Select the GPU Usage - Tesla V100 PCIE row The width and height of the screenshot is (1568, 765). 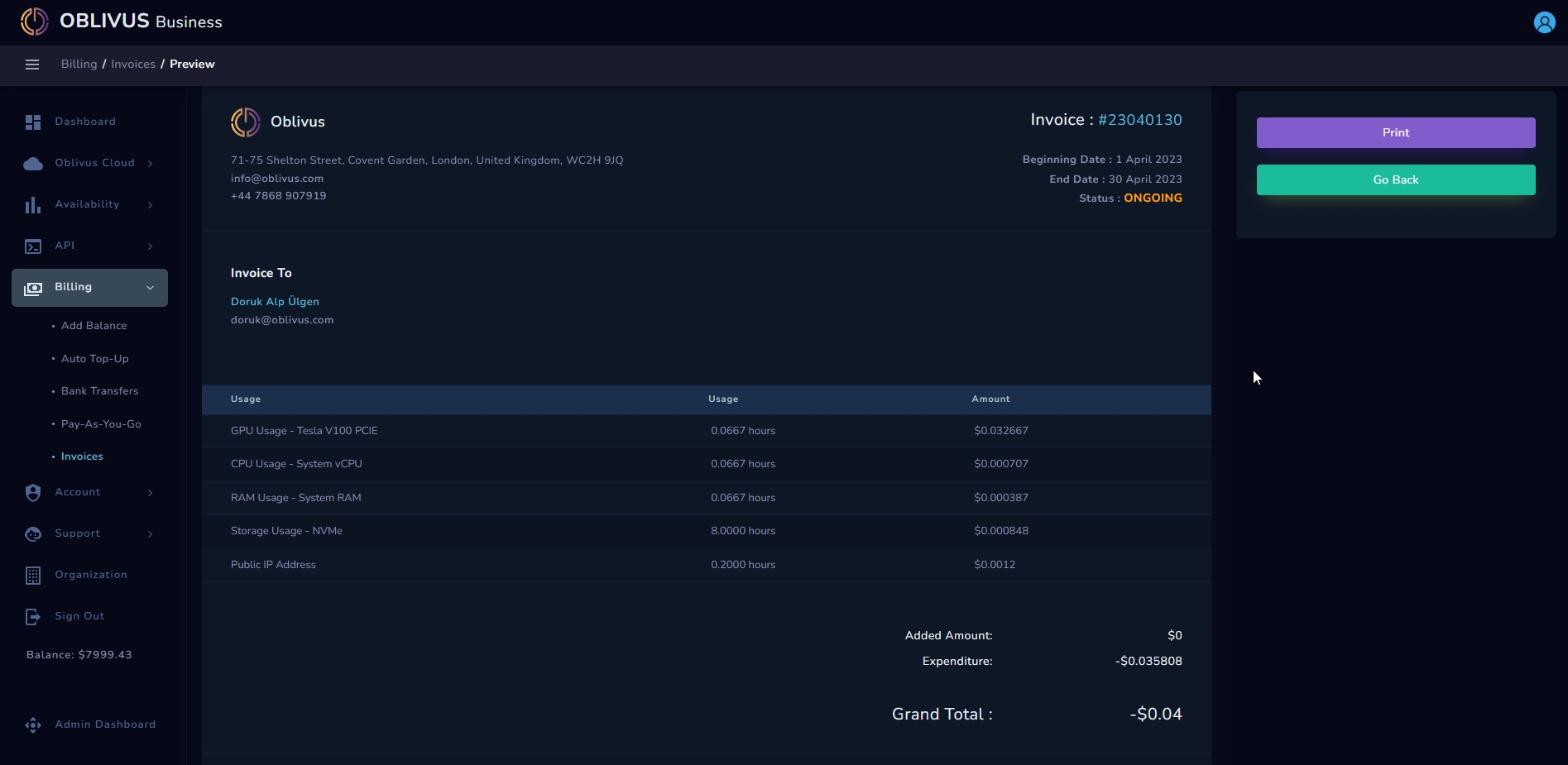707,431
